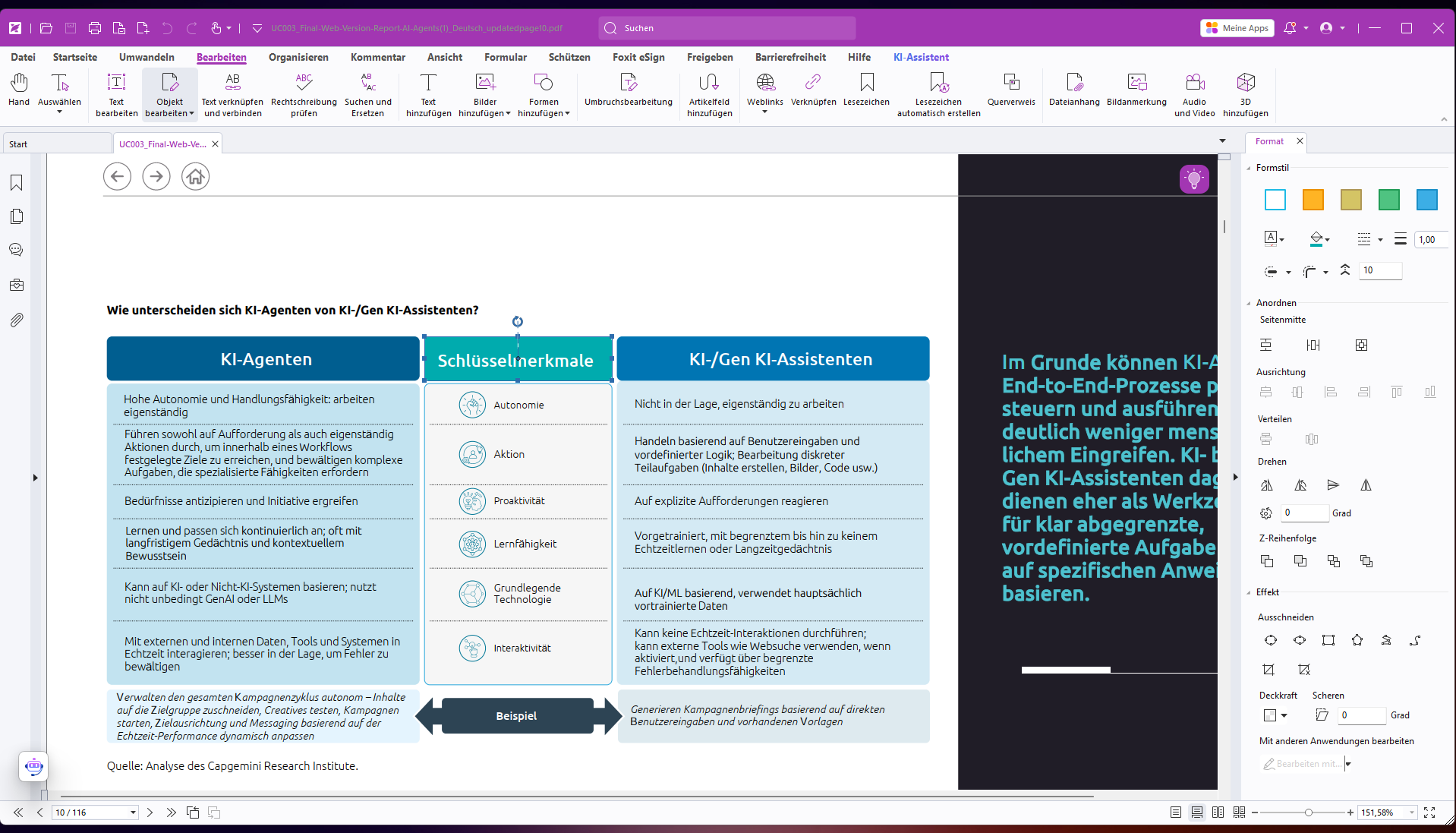Click 3D hinzufügen tool
Image resolution: width=1456 pixels, height=833 pixels.
tap(1246, 94)
